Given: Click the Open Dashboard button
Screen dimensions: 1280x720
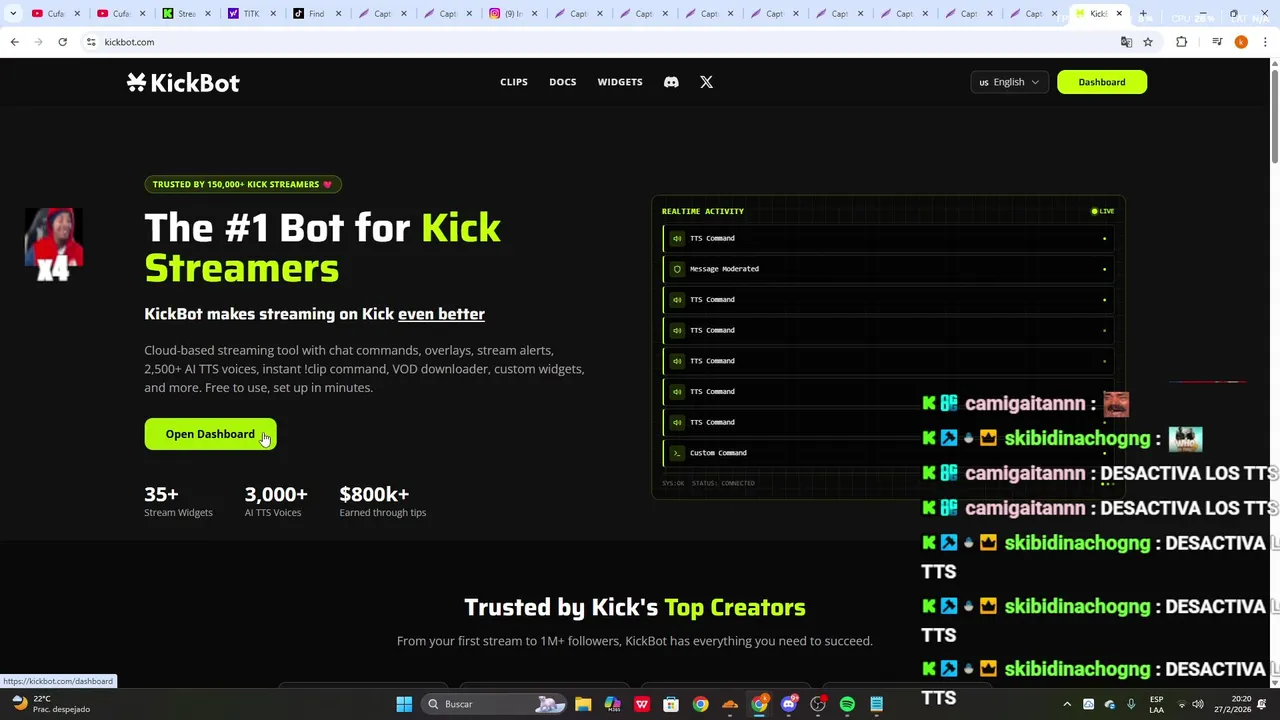Looking at the screenshot, I should point(210,434).
